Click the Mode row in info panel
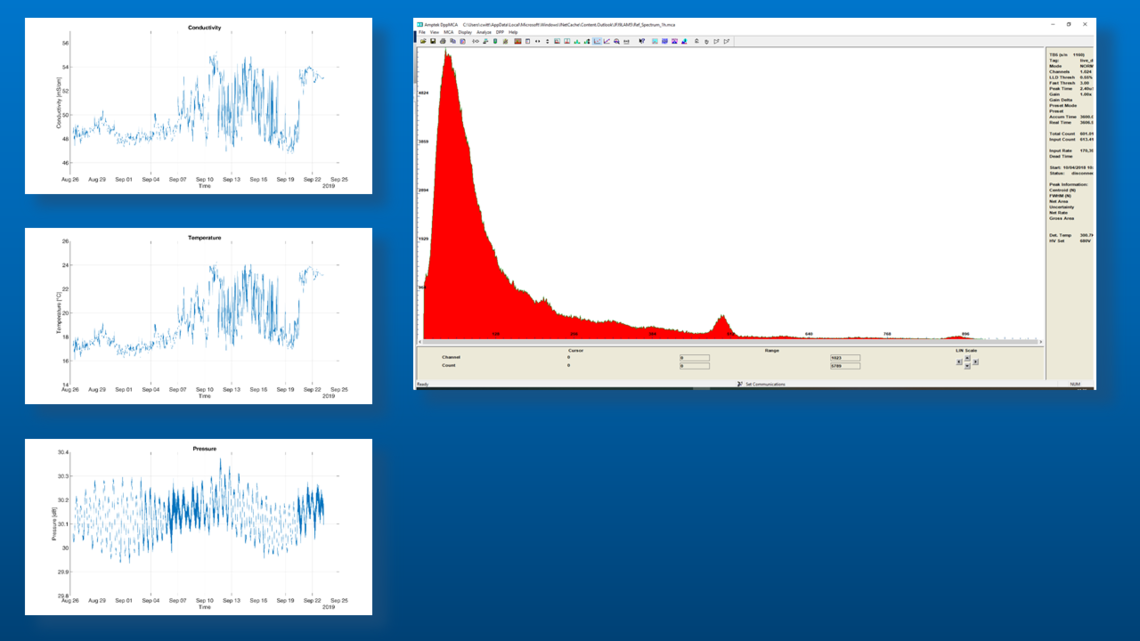Screen dimensions: 1140x641 point(1071,66)
